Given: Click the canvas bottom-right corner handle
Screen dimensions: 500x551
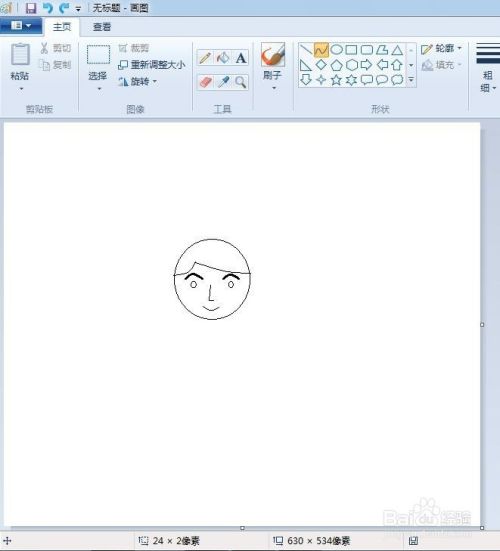Looking at the screenshot, I should click(482, 528).
